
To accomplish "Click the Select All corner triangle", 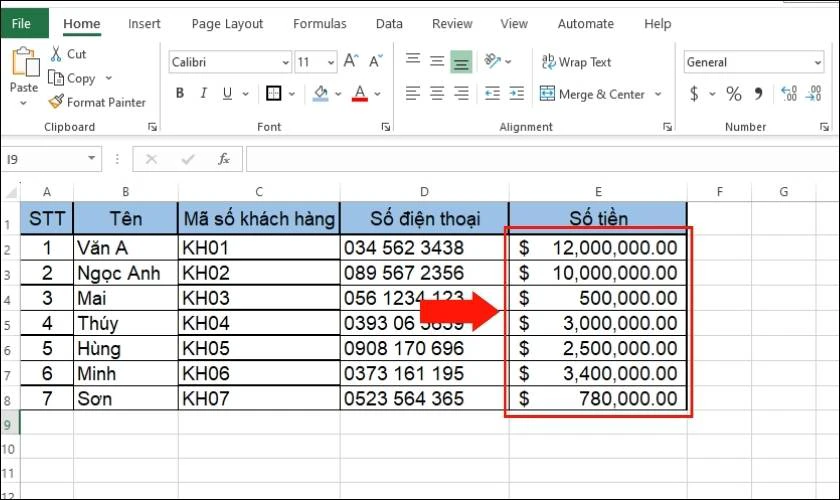I will [x=11, y=192].
